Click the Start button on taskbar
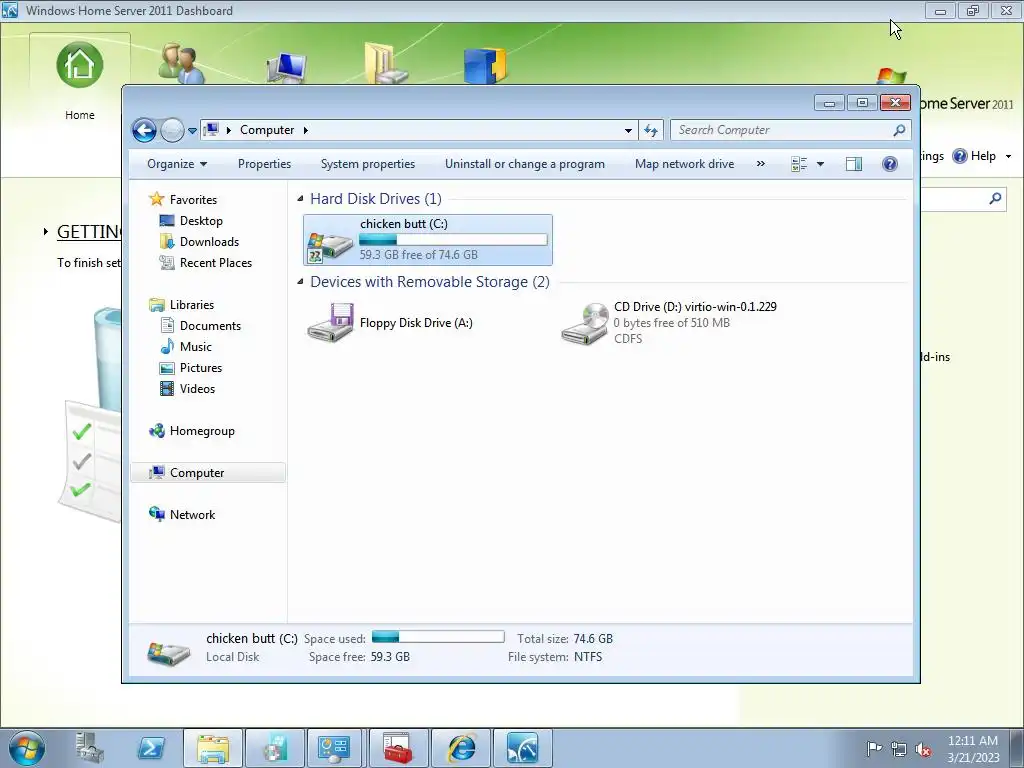The width and height of the screenshot is (1024, 768). [27, 748]
